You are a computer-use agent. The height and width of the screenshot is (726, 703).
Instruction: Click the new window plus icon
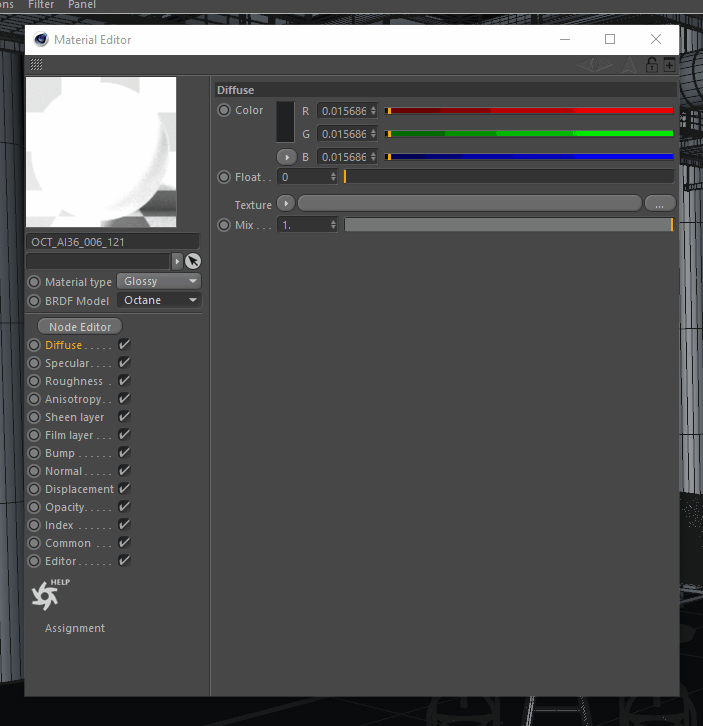click(669, 65)
